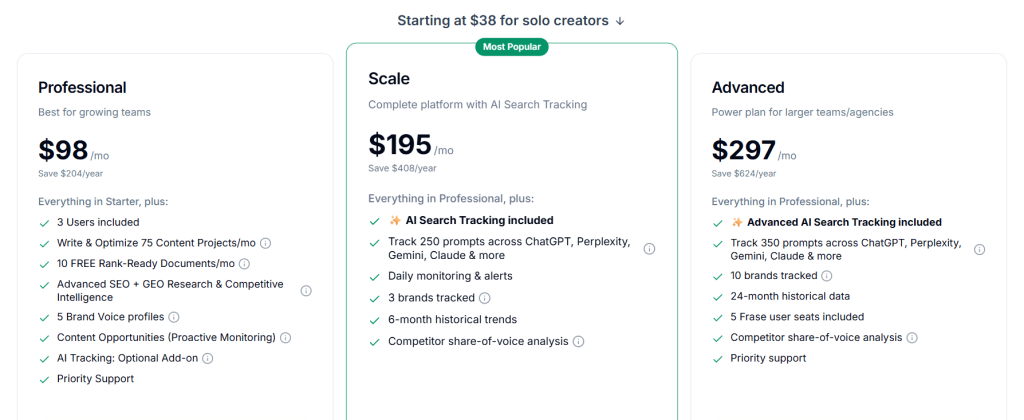Open info for 10 FREE Rank-Ready Documents
Screen dimensions: 1024x420
click(244, 264)
